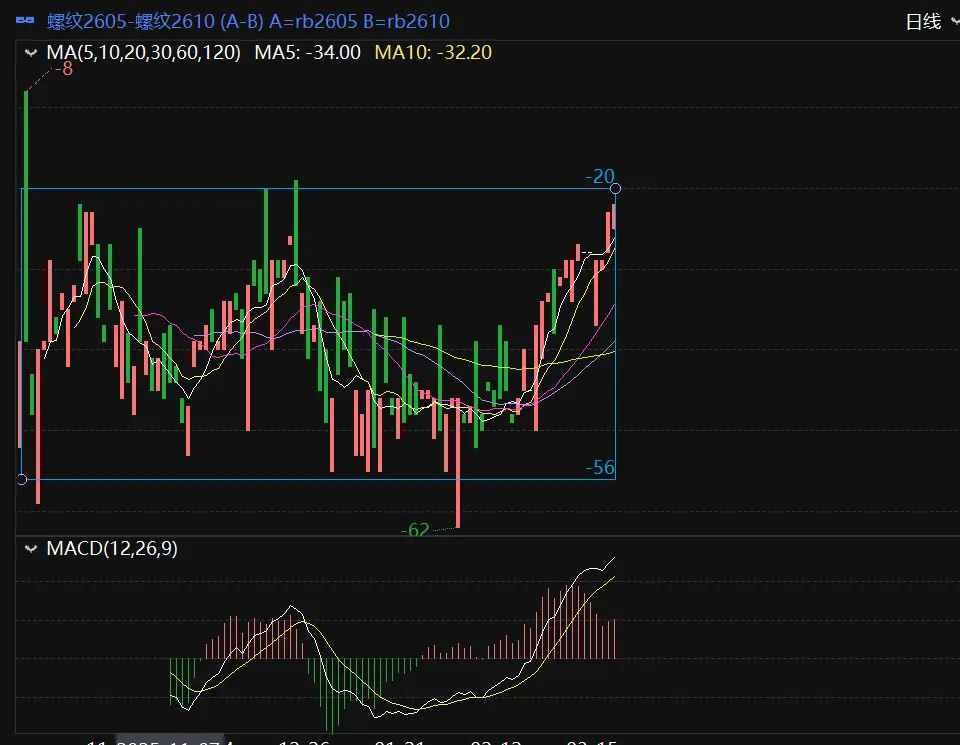Select the MA(5,10,20,30,60,120) indicator label

(143, 52)
